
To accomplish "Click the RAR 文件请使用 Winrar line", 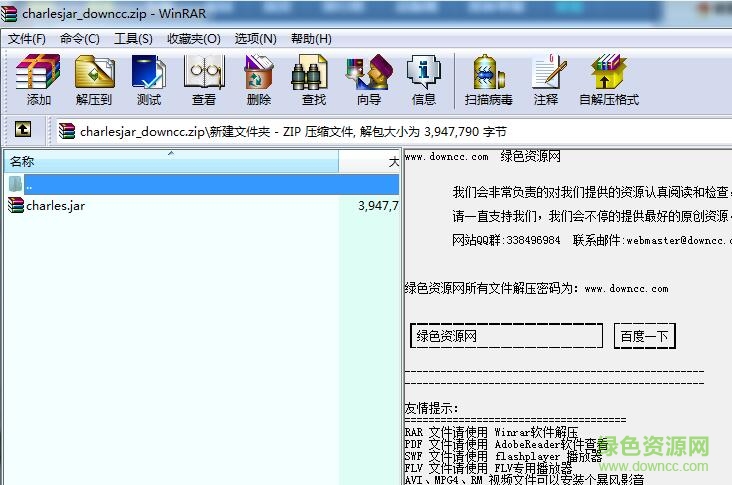I will (491, 432).
